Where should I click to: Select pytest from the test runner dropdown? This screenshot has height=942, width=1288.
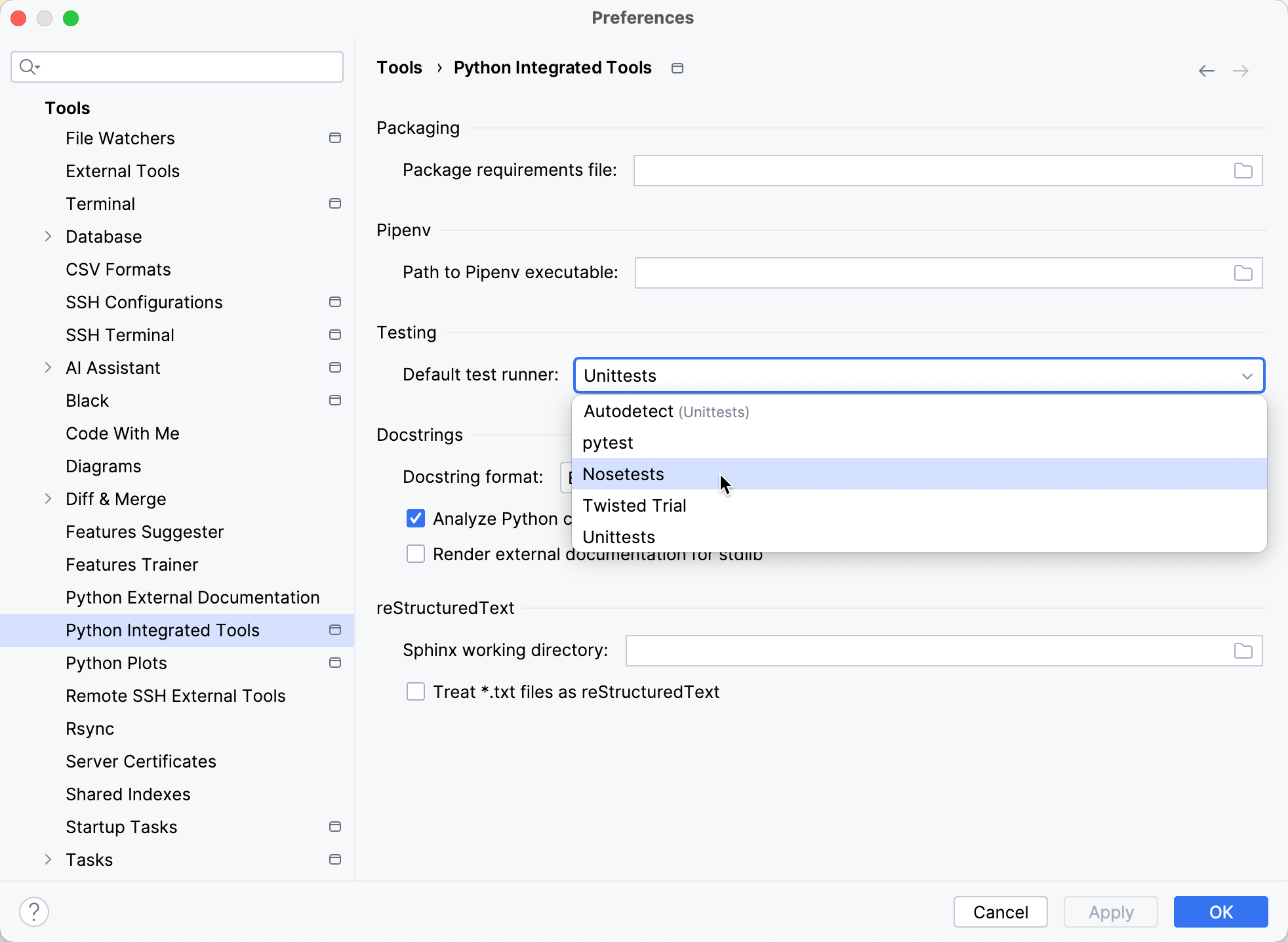(608, 443)
